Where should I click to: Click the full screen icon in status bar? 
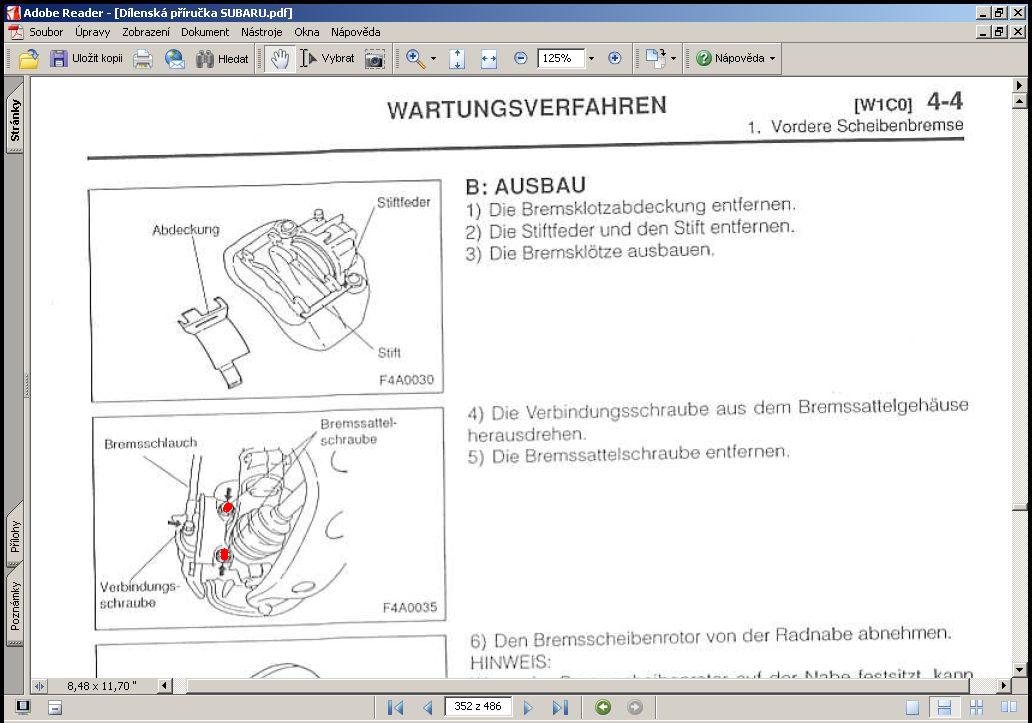[x=23, y=707]
